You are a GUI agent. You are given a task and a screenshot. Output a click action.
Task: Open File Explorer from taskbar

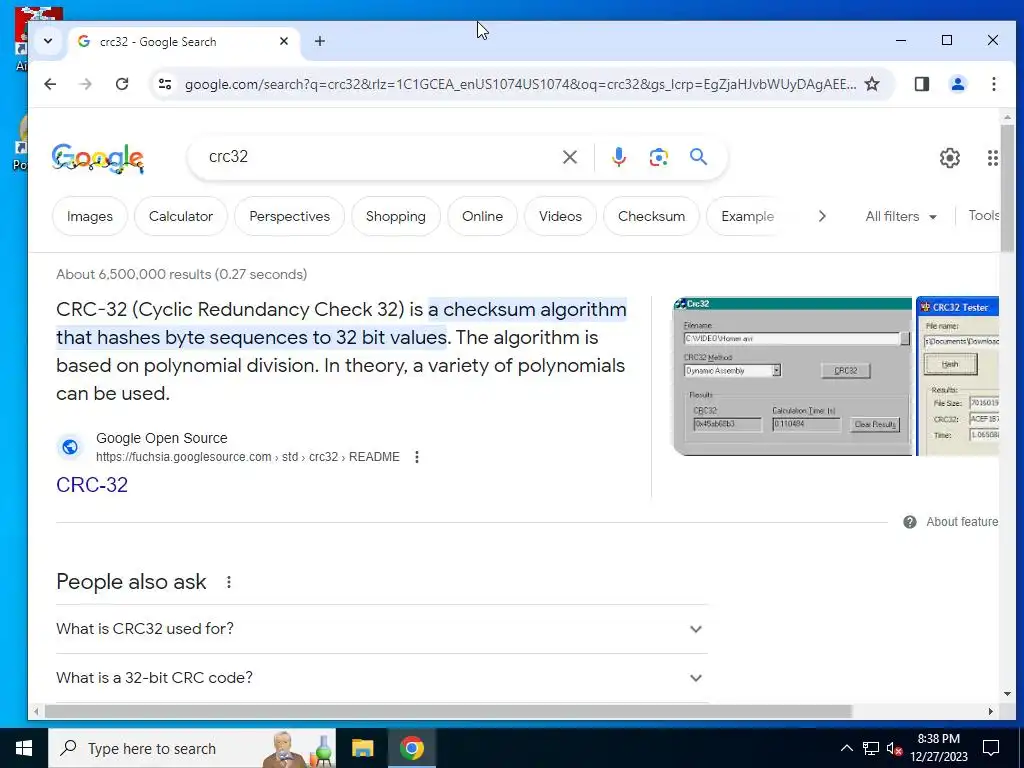click(362, 748)
